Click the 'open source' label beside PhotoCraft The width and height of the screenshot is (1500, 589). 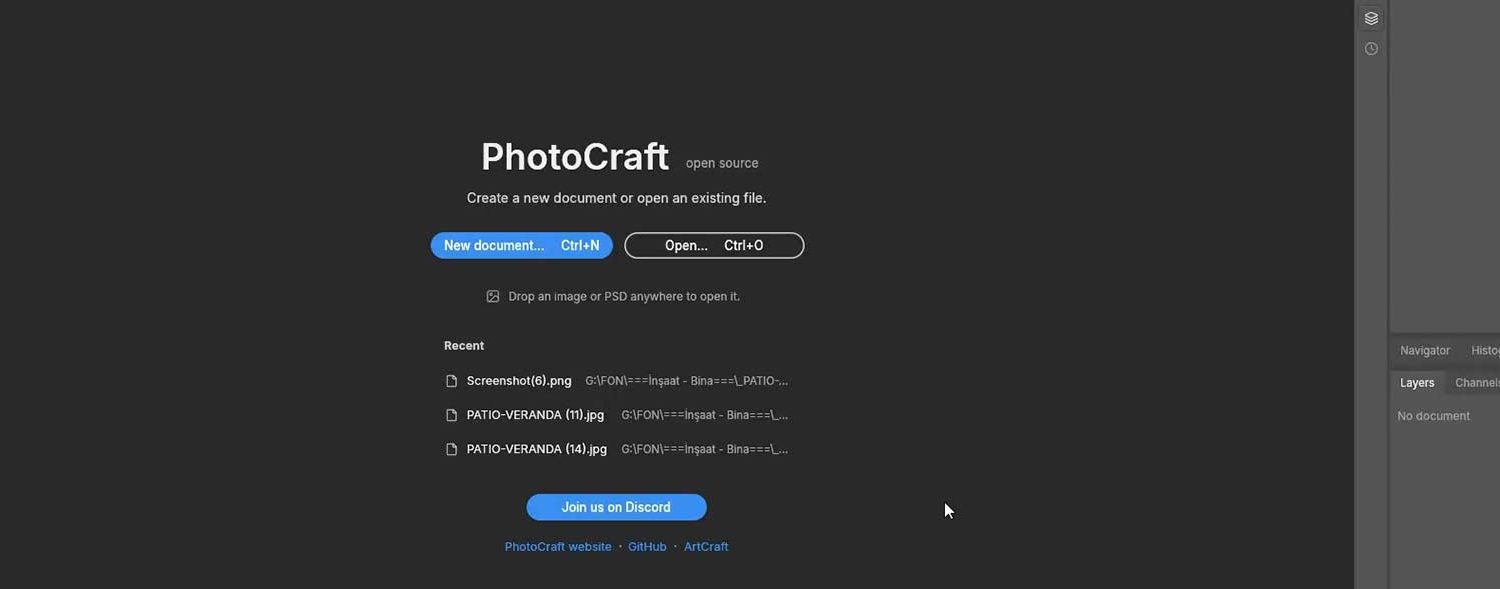[x=722, y=163]
